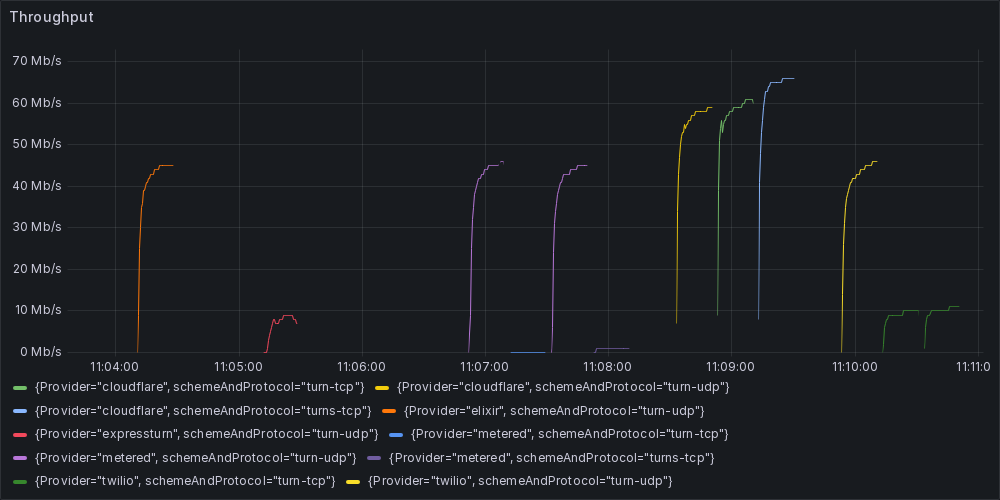
Task: Click the red expressturn series color marker
Action: 20,434
